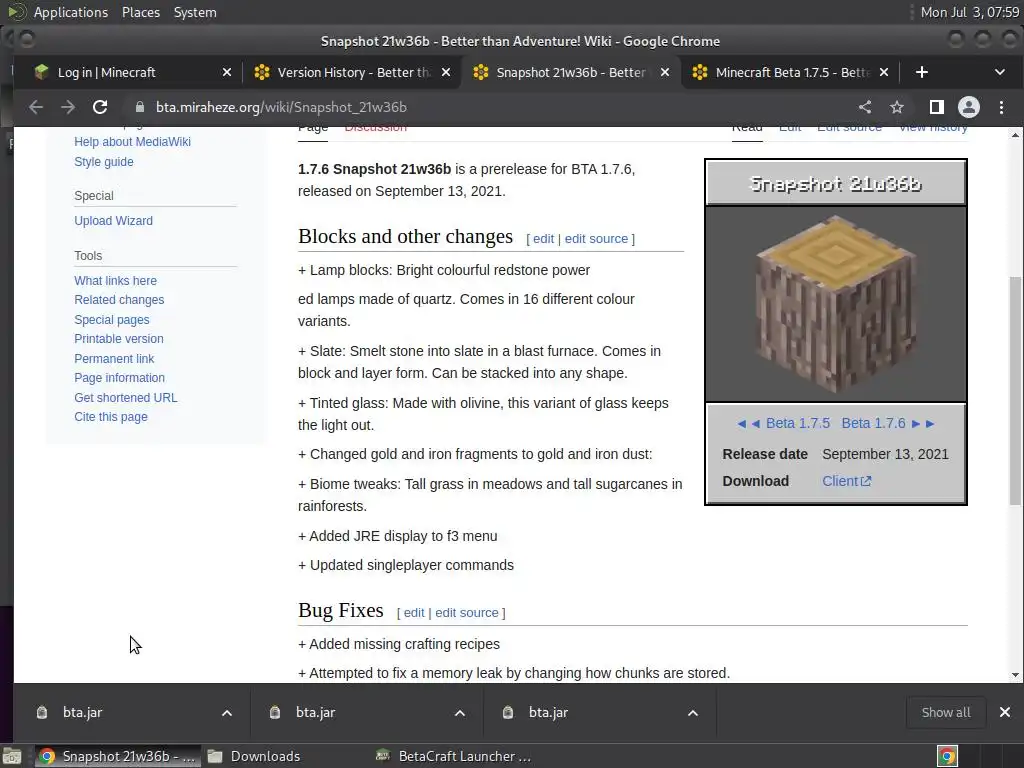Click Permanent link
This screenshot has height=768, width=1024.
tap(114, 359)
